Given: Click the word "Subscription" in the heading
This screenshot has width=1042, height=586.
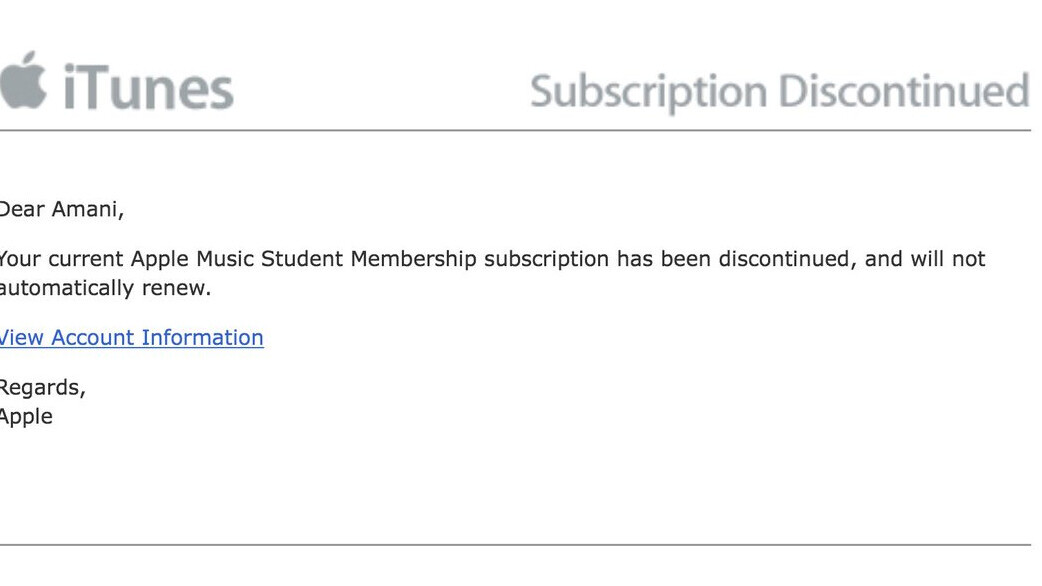Looking at the screenshot, I should pos(649,93).
